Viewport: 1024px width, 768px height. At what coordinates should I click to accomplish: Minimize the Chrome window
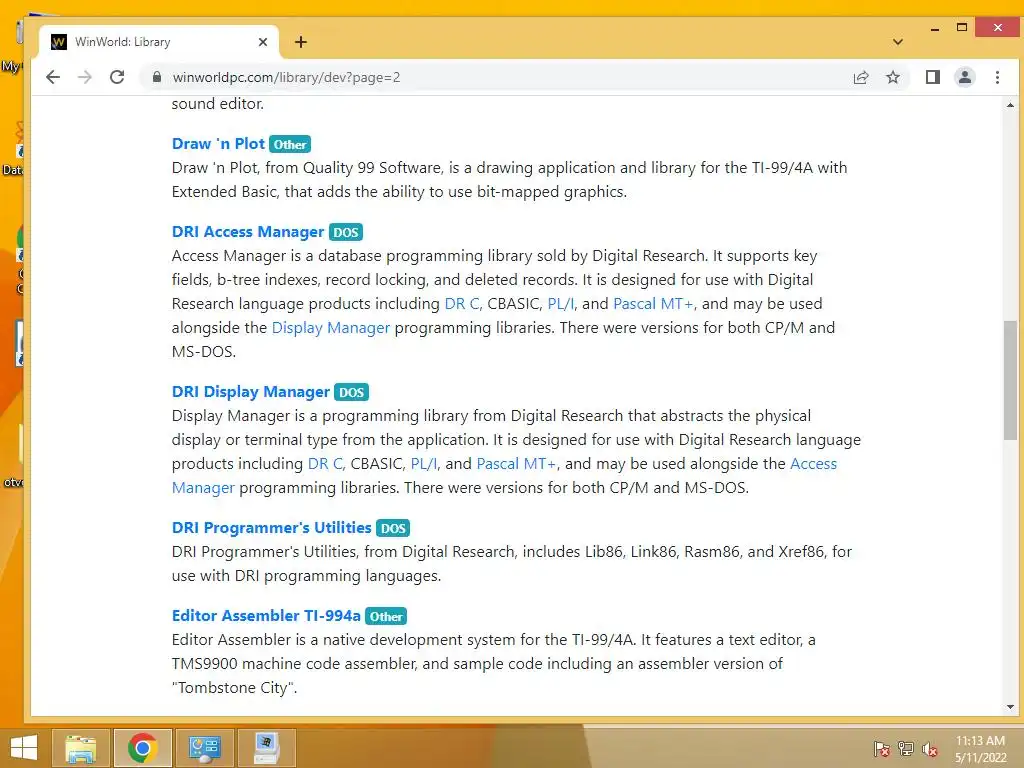pos(935,28)
